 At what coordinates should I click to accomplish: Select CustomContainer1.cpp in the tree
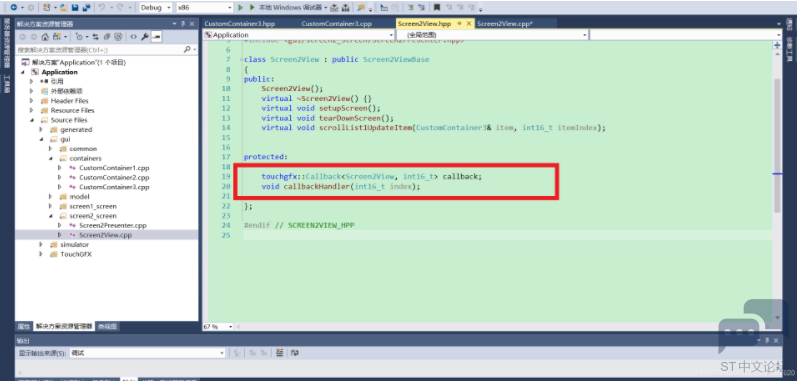coord(114,168)
